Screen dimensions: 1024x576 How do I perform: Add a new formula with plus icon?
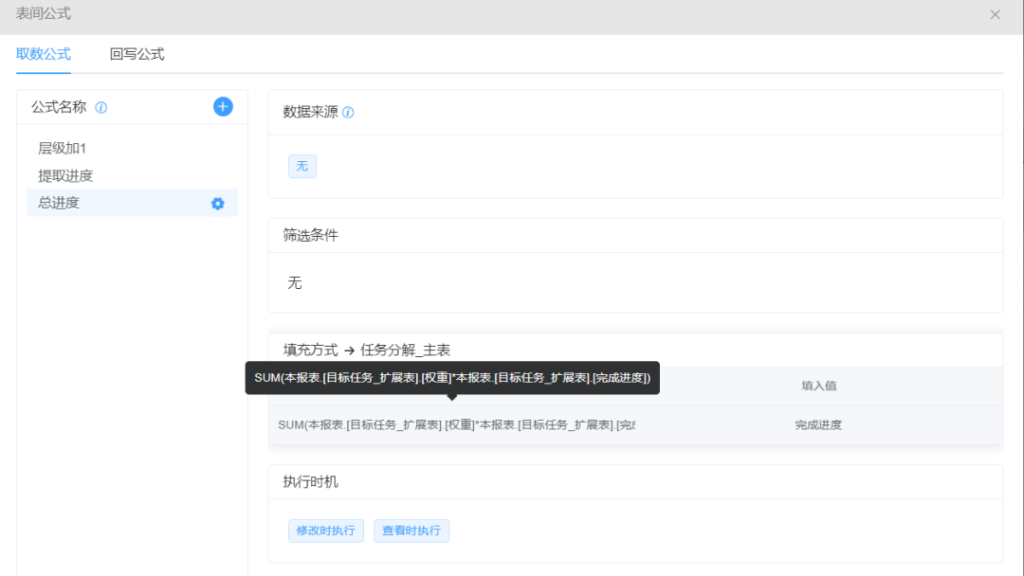pyautogui.click(x=223, y=106)
